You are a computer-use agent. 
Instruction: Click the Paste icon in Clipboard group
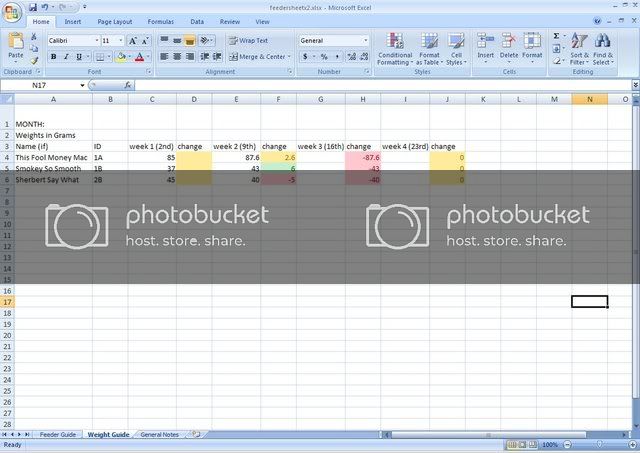[16, 45]
